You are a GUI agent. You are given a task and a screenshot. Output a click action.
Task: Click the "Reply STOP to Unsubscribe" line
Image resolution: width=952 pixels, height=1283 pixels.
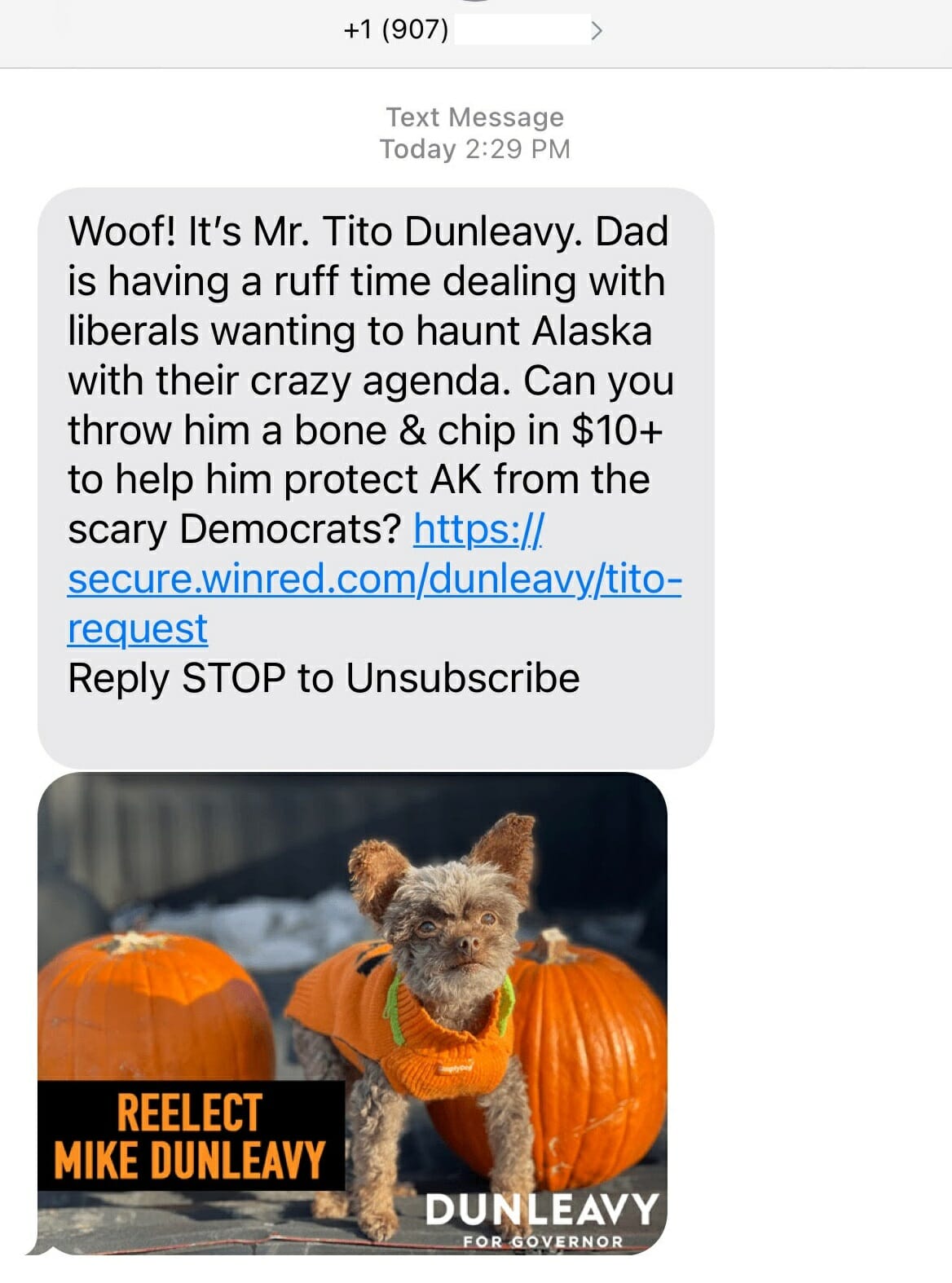[x=324, y=678]
